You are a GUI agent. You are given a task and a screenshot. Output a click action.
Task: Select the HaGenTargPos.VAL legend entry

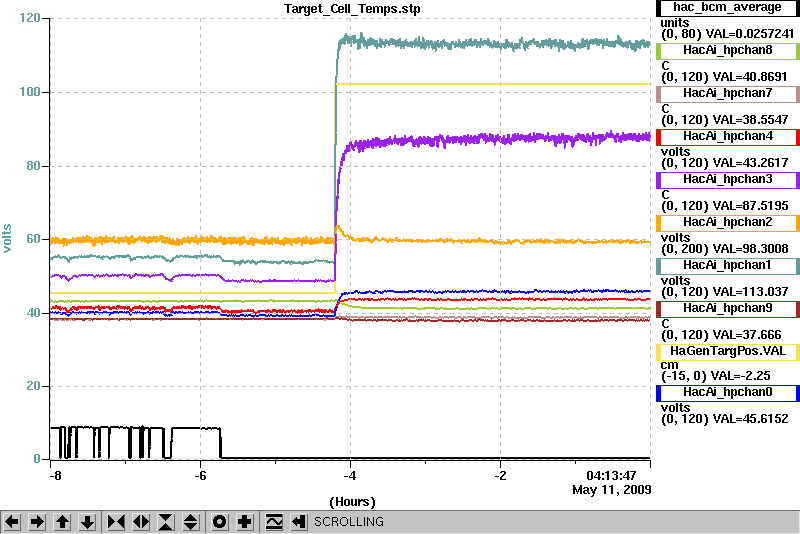(x=728, y=351)
